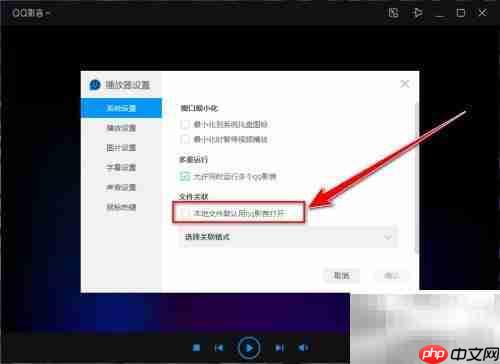The width and height of the screenshot is (500, 364).
Task: Close the 播放器设置 dialog
Action: click(405, 84)
